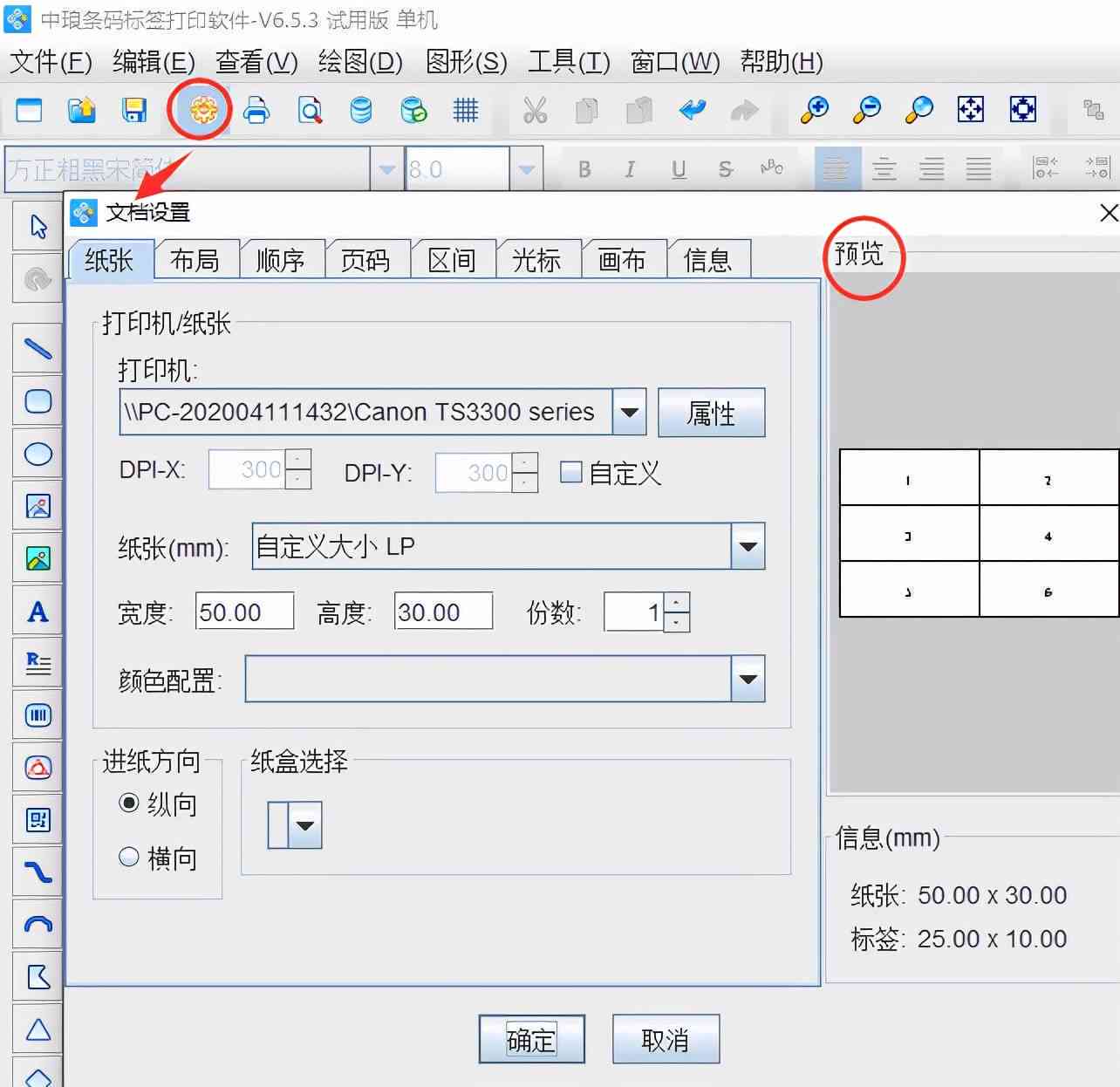
Task: Select the QR code tool
Action: pos(38,820)
